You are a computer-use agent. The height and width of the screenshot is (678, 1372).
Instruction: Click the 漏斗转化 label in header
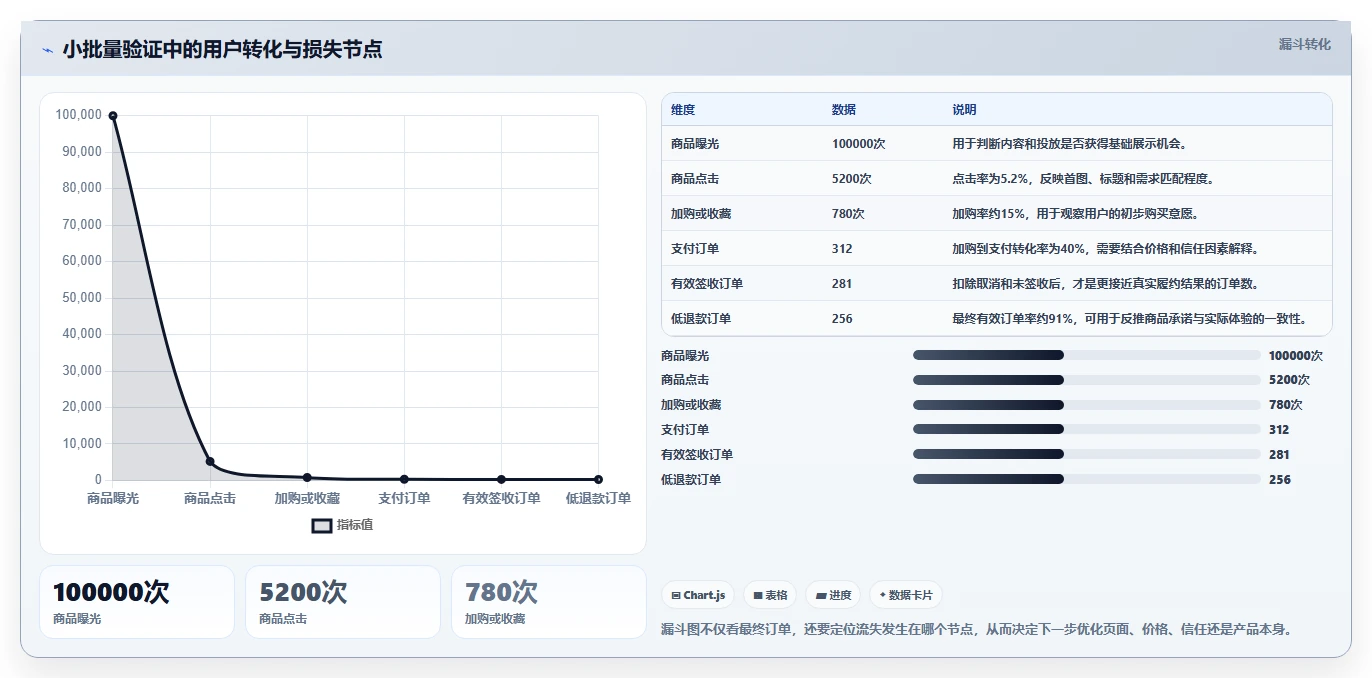click(1304, 45)
